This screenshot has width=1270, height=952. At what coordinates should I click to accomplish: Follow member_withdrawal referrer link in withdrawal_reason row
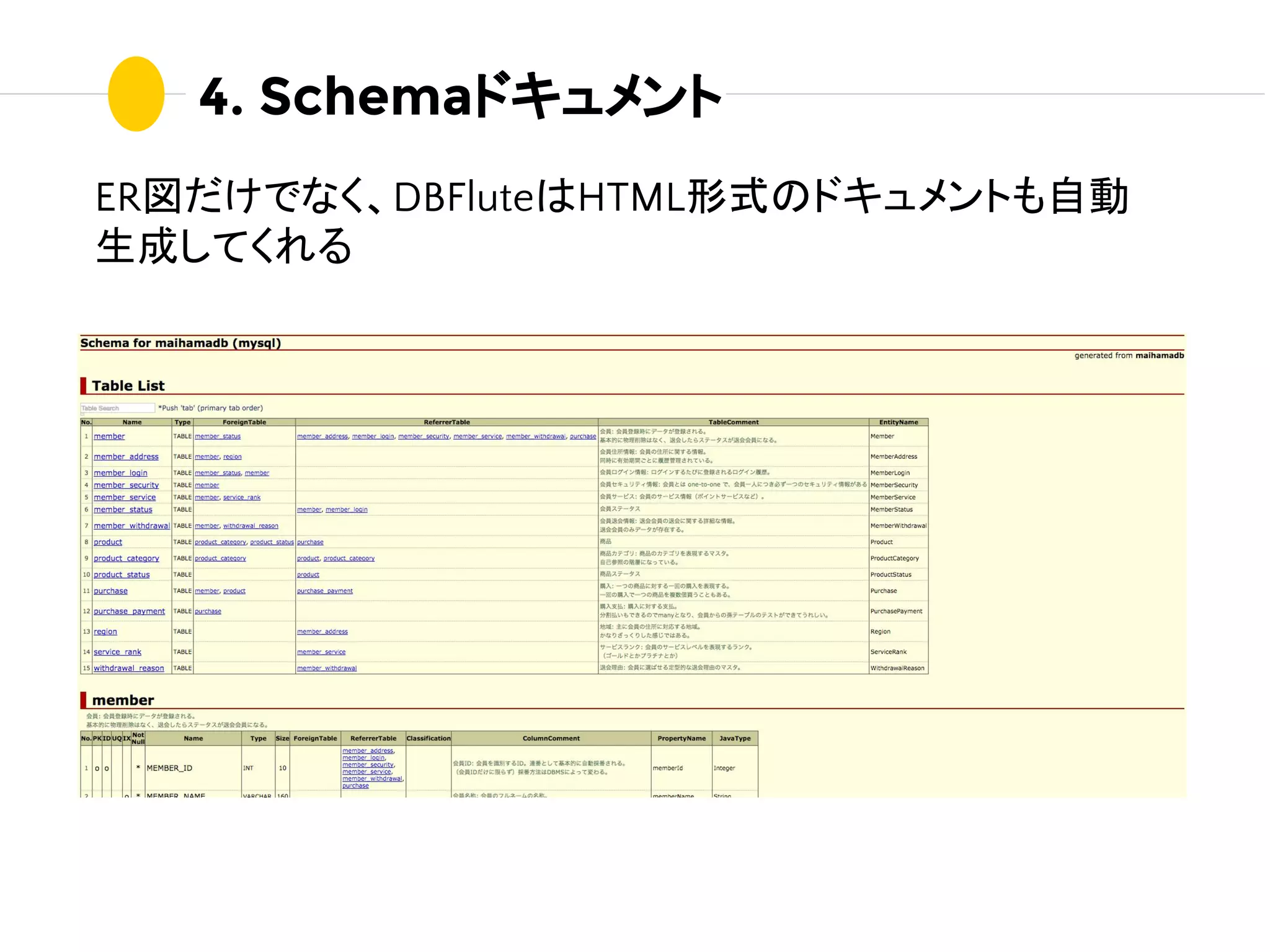point(327,668)
